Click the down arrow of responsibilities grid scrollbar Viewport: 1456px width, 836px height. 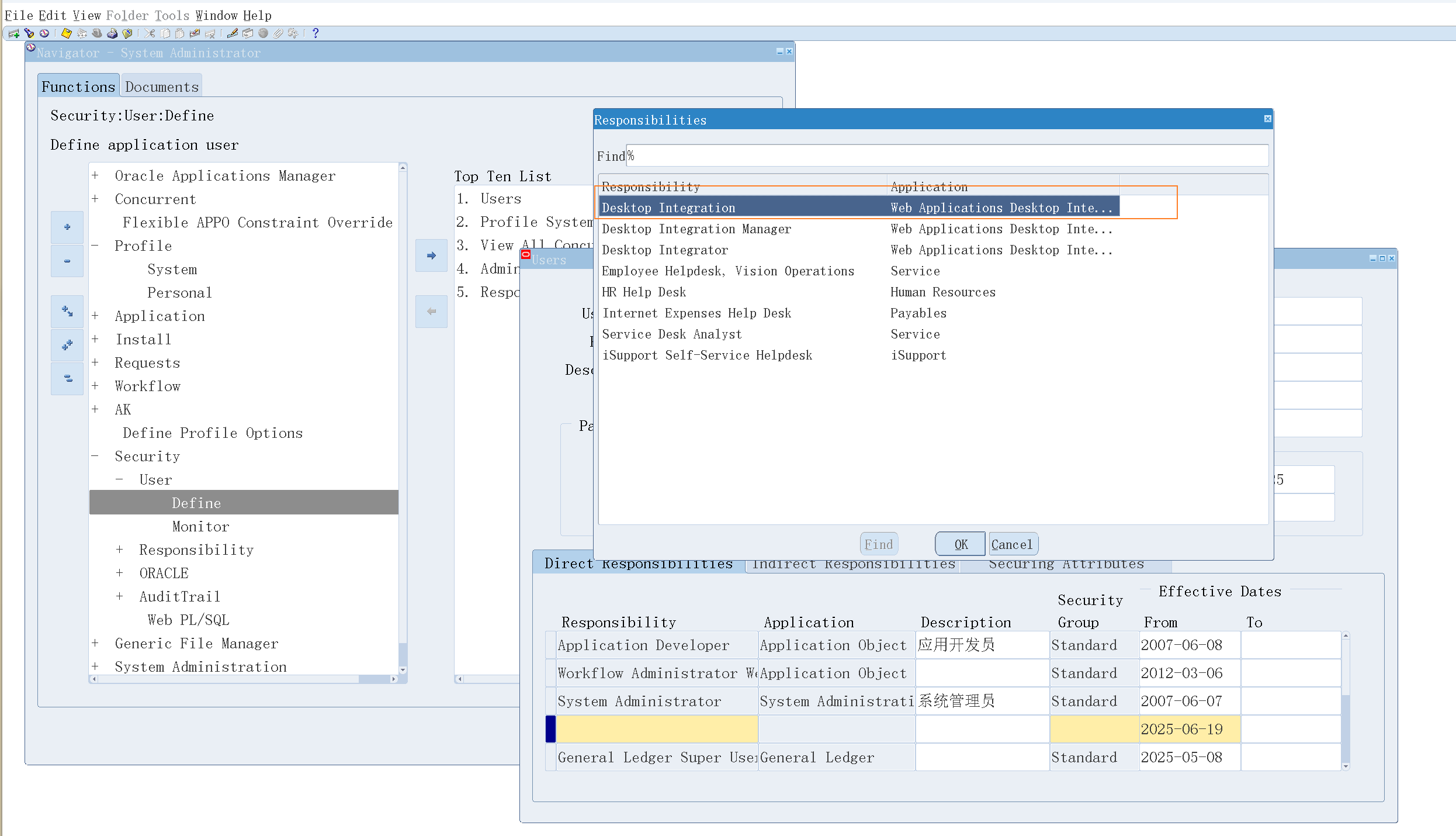[x=1346, y=766]
